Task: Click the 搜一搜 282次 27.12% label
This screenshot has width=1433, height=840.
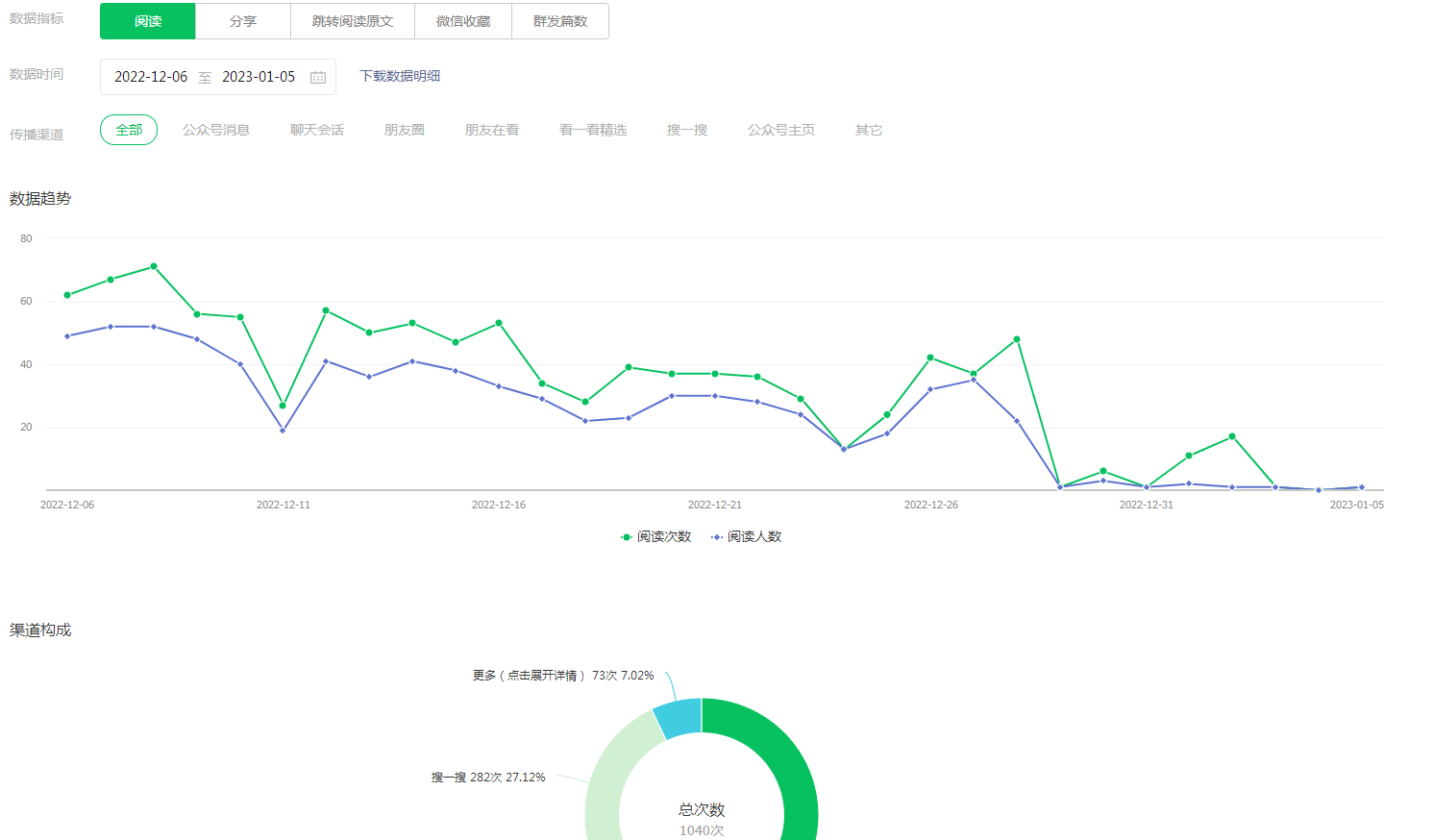Action: point(488,778)
